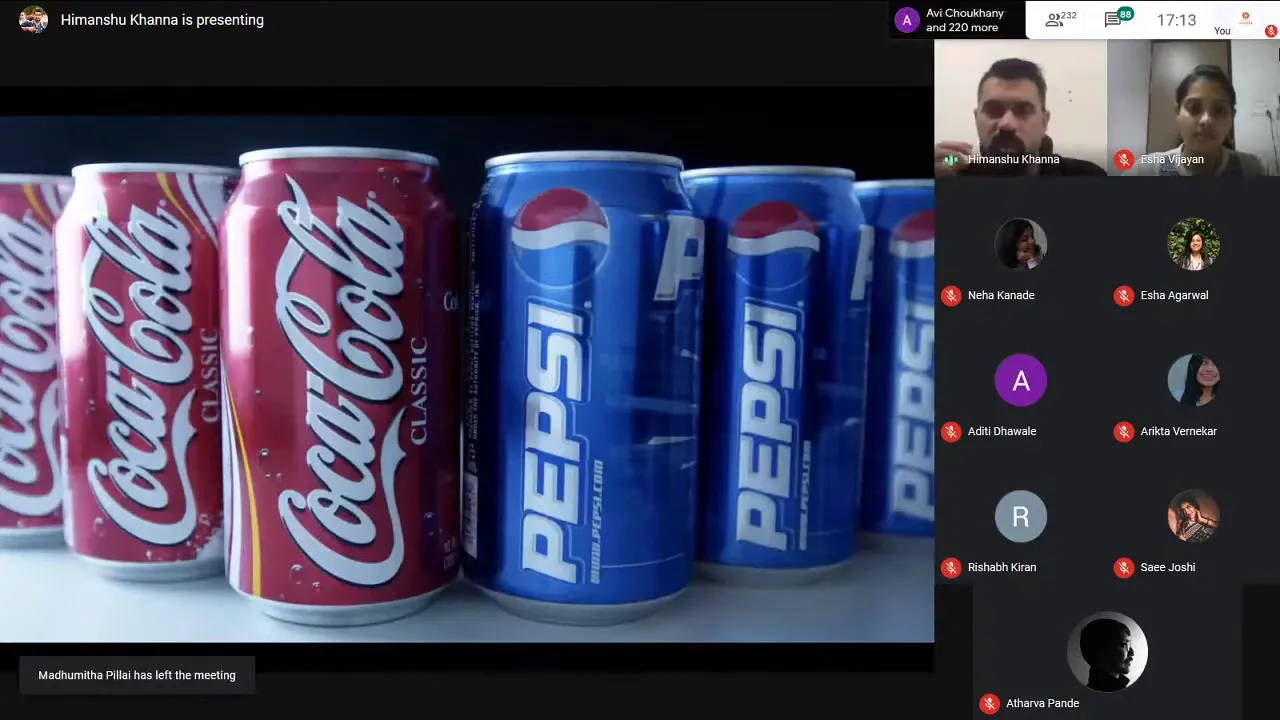Click Himanshu Khanna's presenter avatar at top left

(x=33, y=20)
